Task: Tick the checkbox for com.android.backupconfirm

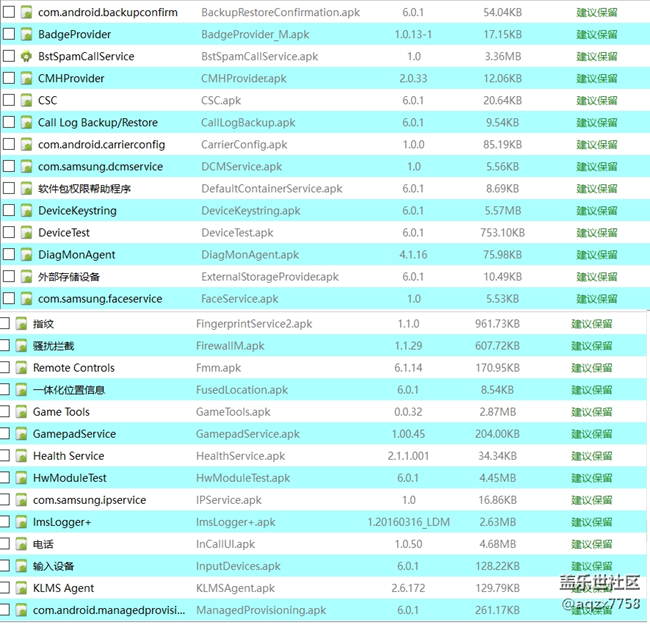Action: pos(9,12)
